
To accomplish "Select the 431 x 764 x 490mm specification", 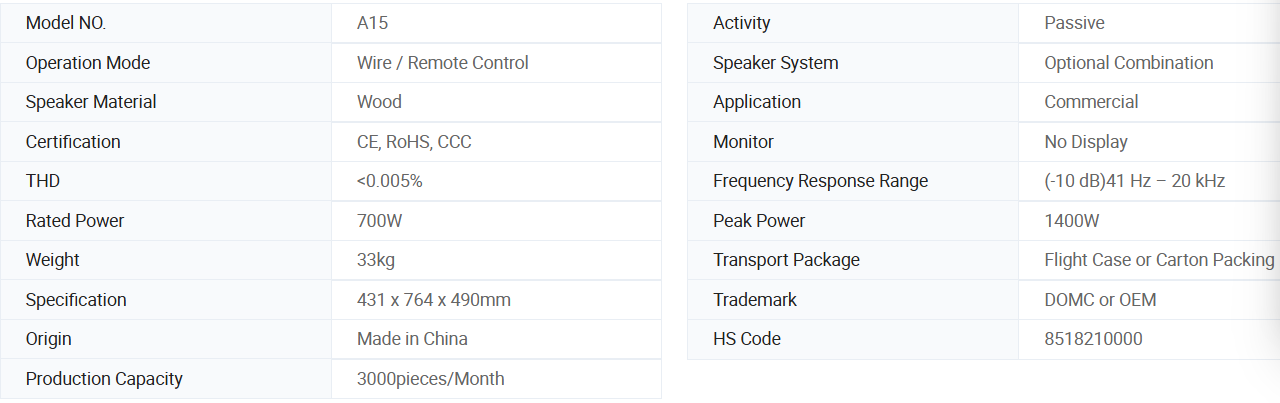I will (434, 300).
